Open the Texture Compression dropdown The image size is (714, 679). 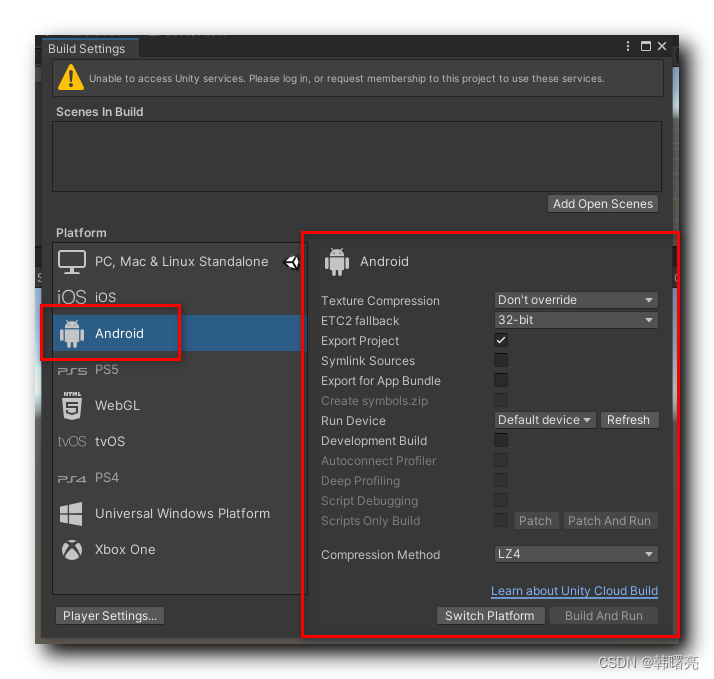pyautogui.click(x=576, y=300)
